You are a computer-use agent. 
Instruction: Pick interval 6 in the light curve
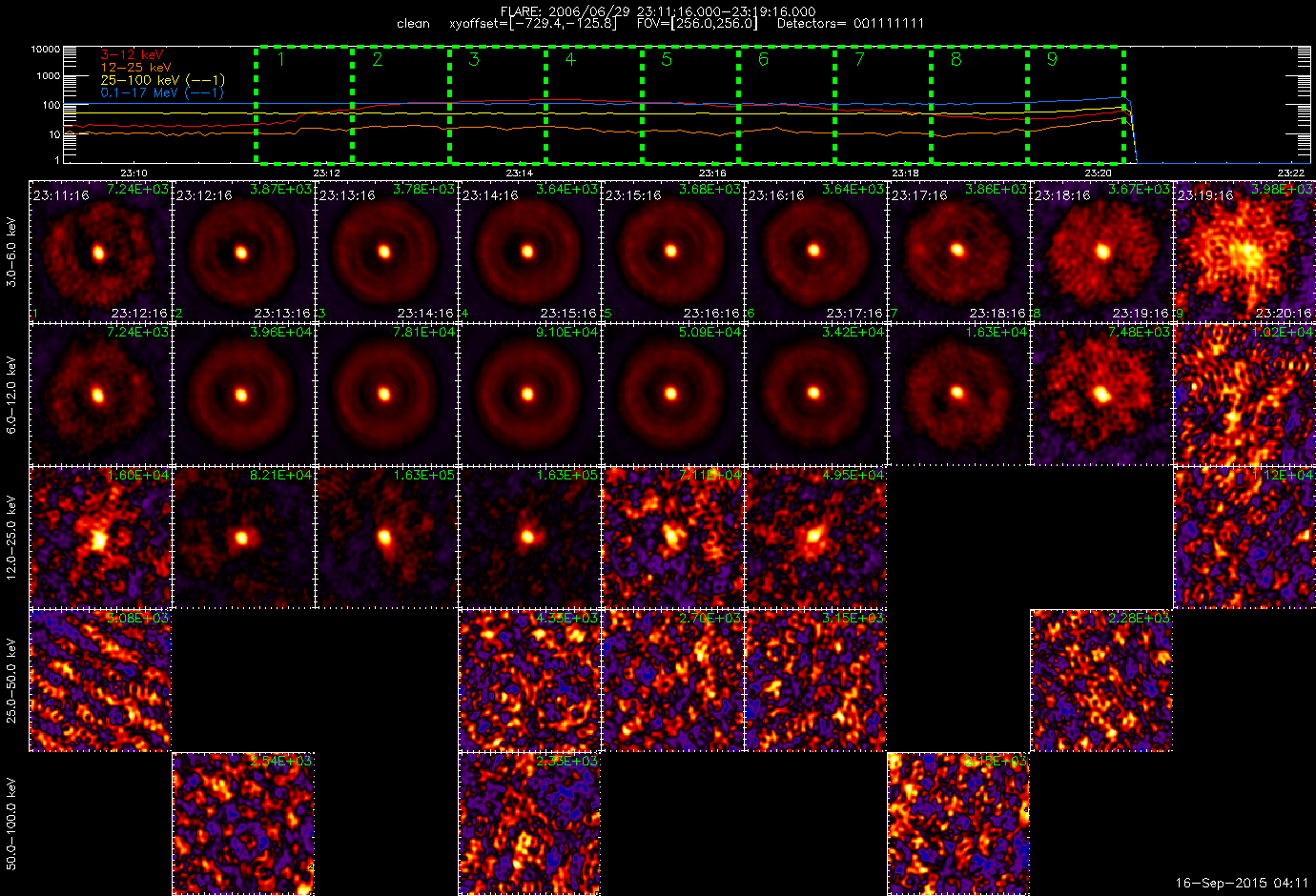point(786,105)
